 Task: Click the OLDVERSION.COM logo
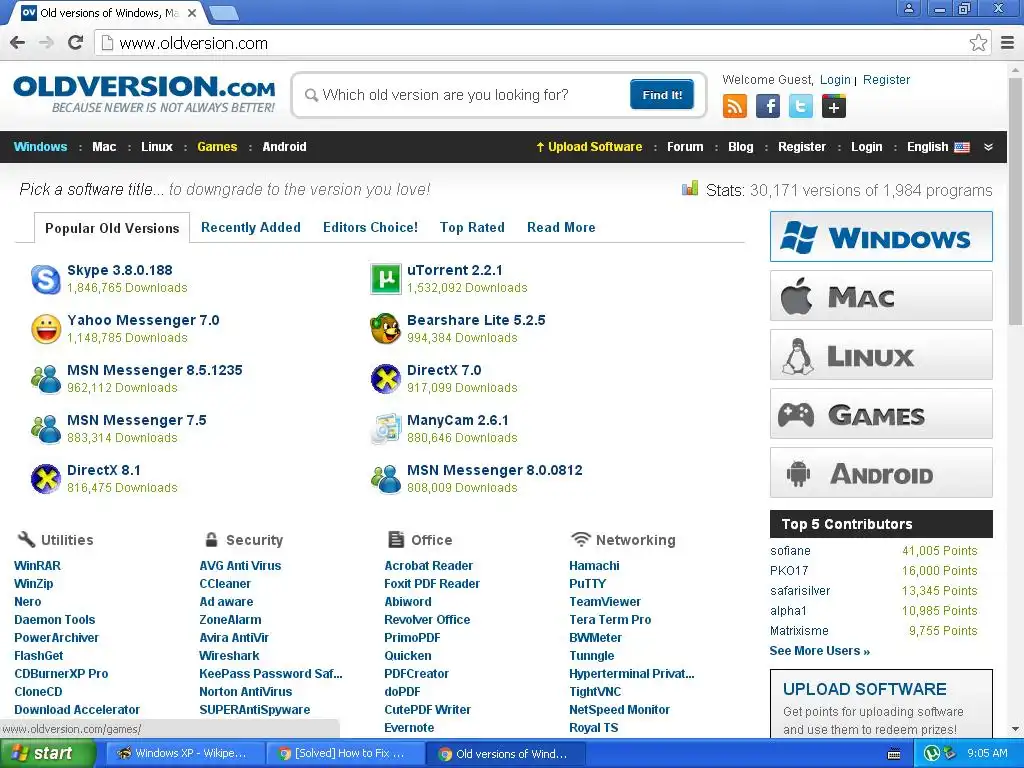tap(144, 94)
